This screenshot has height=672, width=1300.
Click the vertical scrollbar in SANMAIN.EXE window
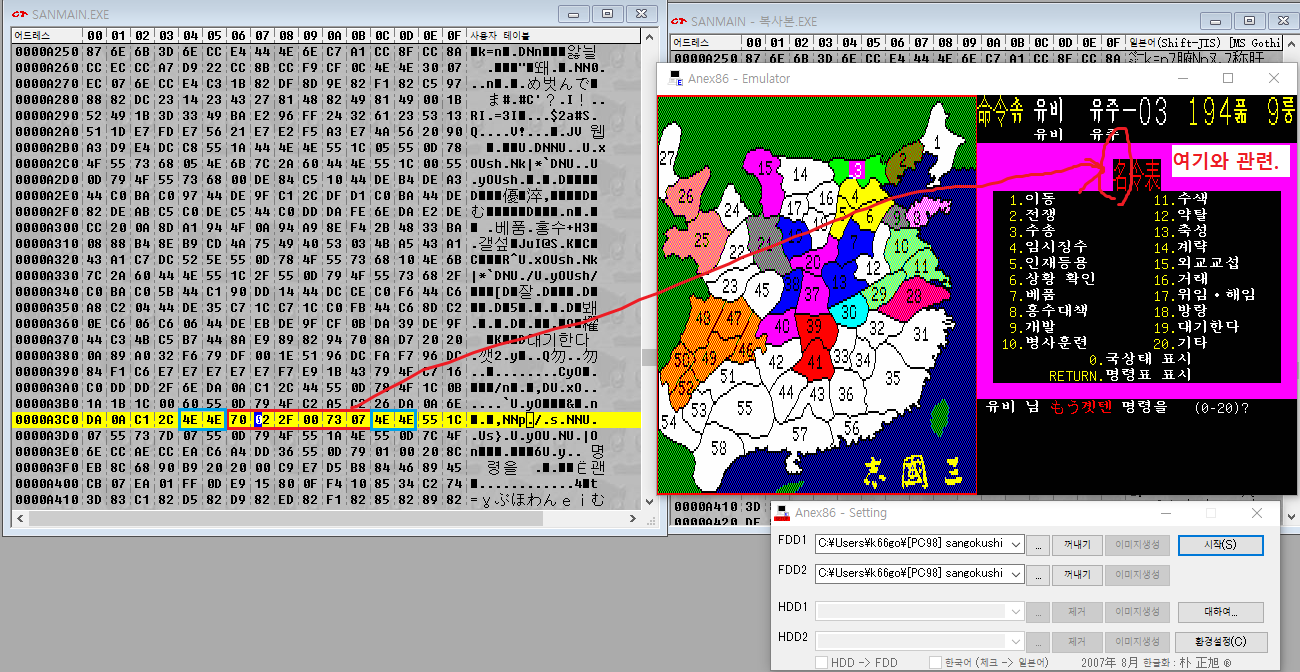649,269
